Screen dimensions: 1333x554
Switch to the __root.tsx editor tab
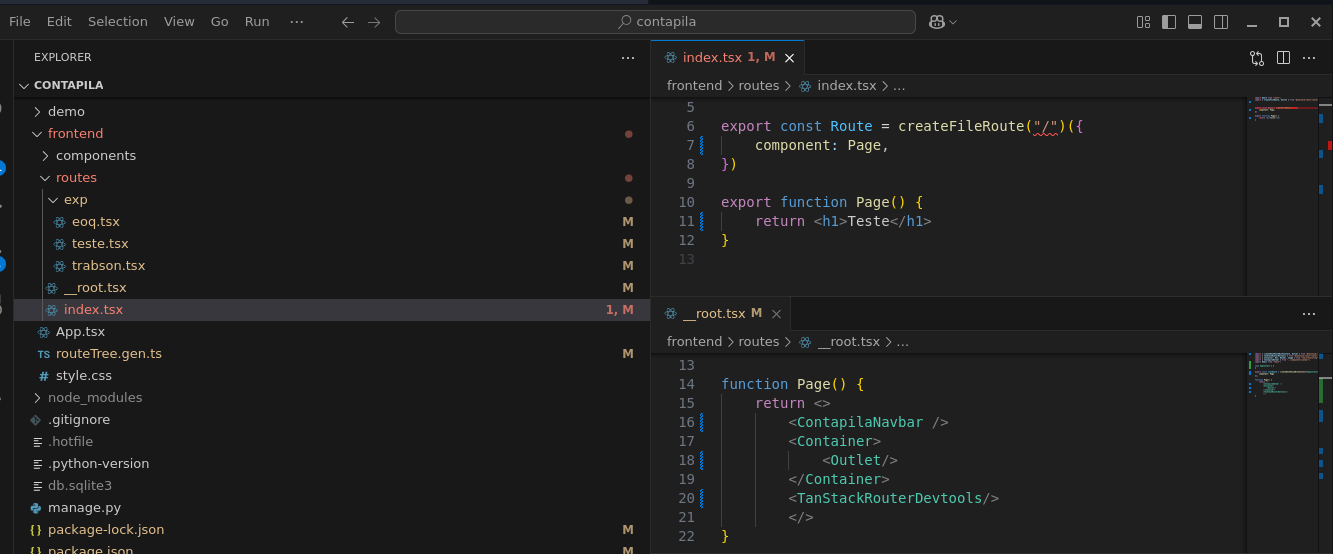pyautogui.click(x=713, y=314)
